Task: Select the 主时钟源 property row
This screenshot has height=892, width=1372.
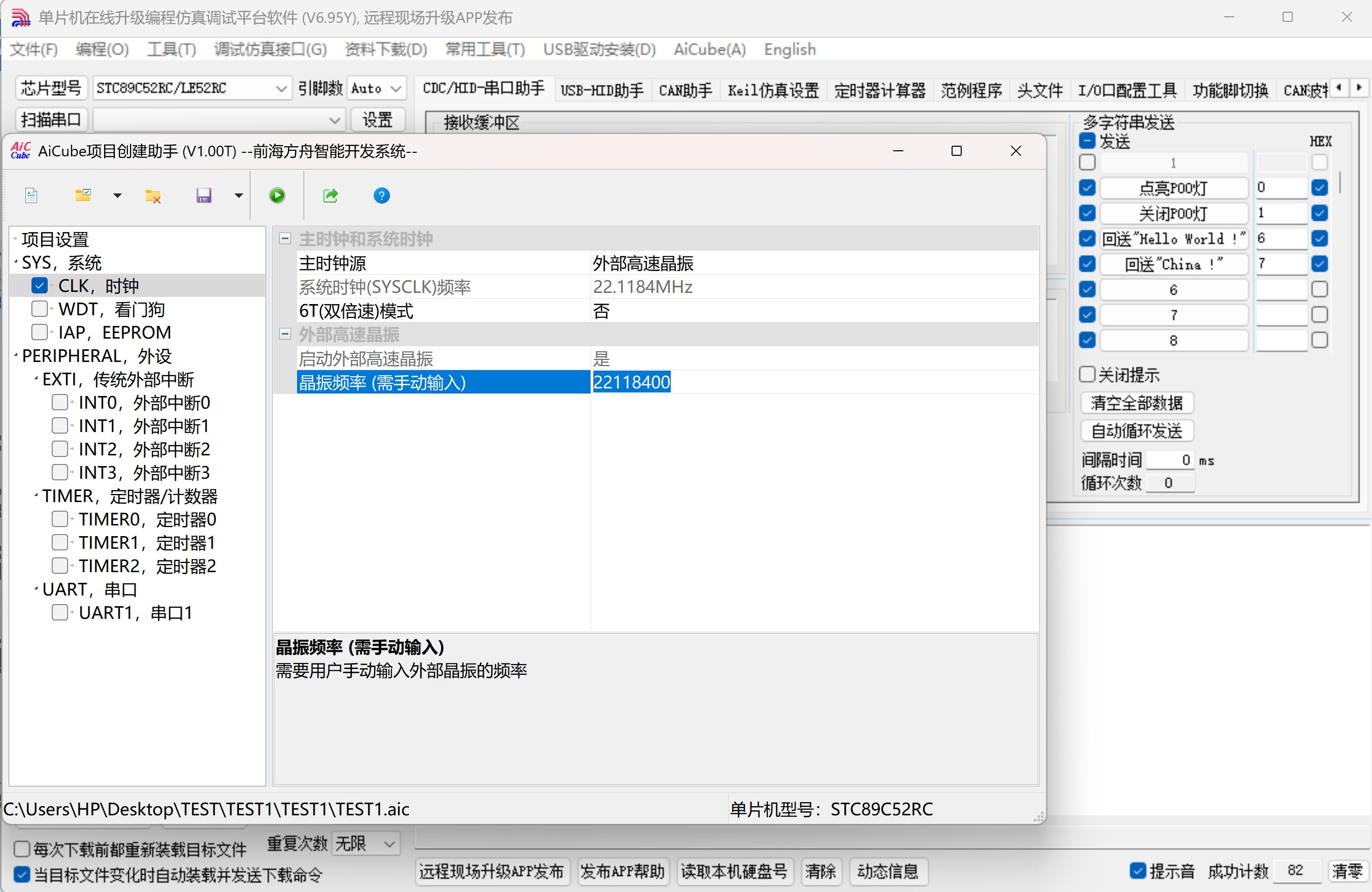Action: [668, 263]
